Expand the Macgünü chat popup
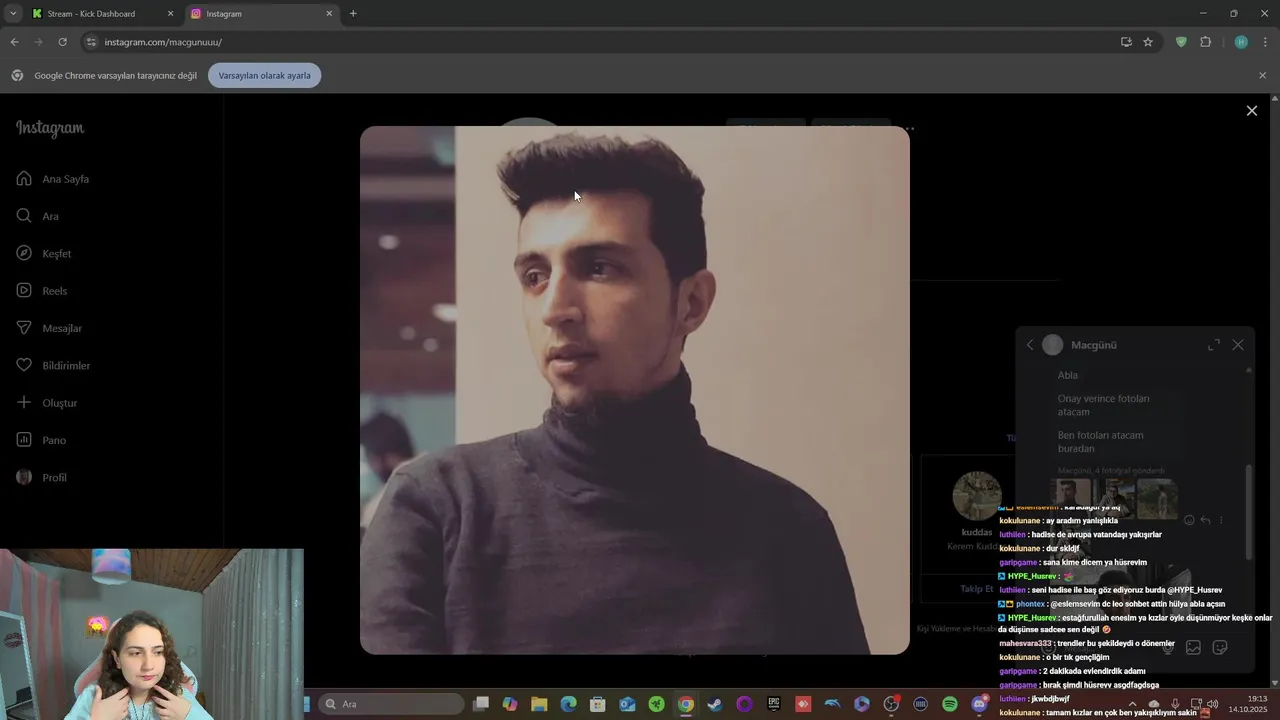 click(x=1213, y=345)
